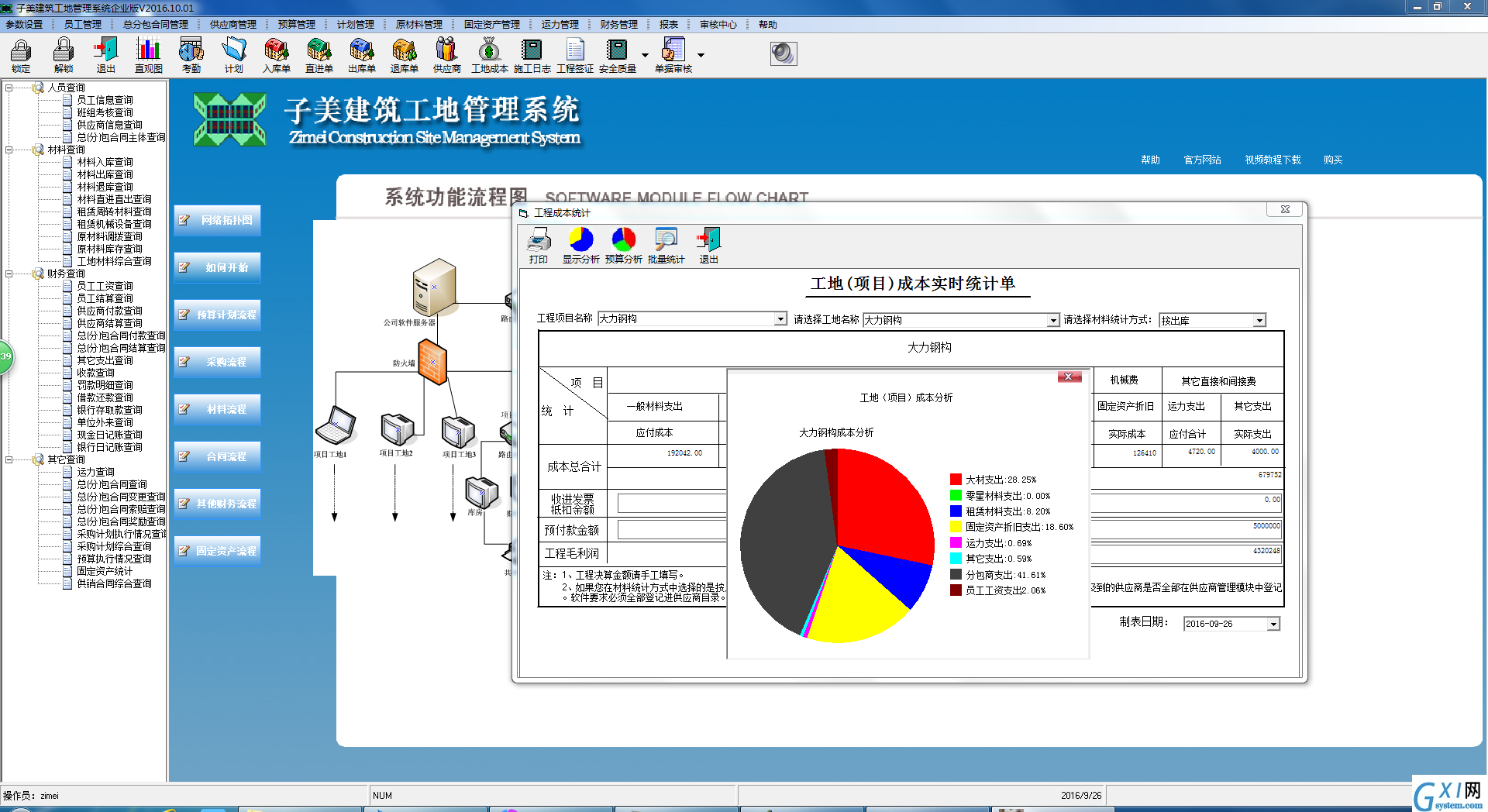
Task: Click the yellow 固定资产折旧支出 legend swatch
Action: point(956,527)
